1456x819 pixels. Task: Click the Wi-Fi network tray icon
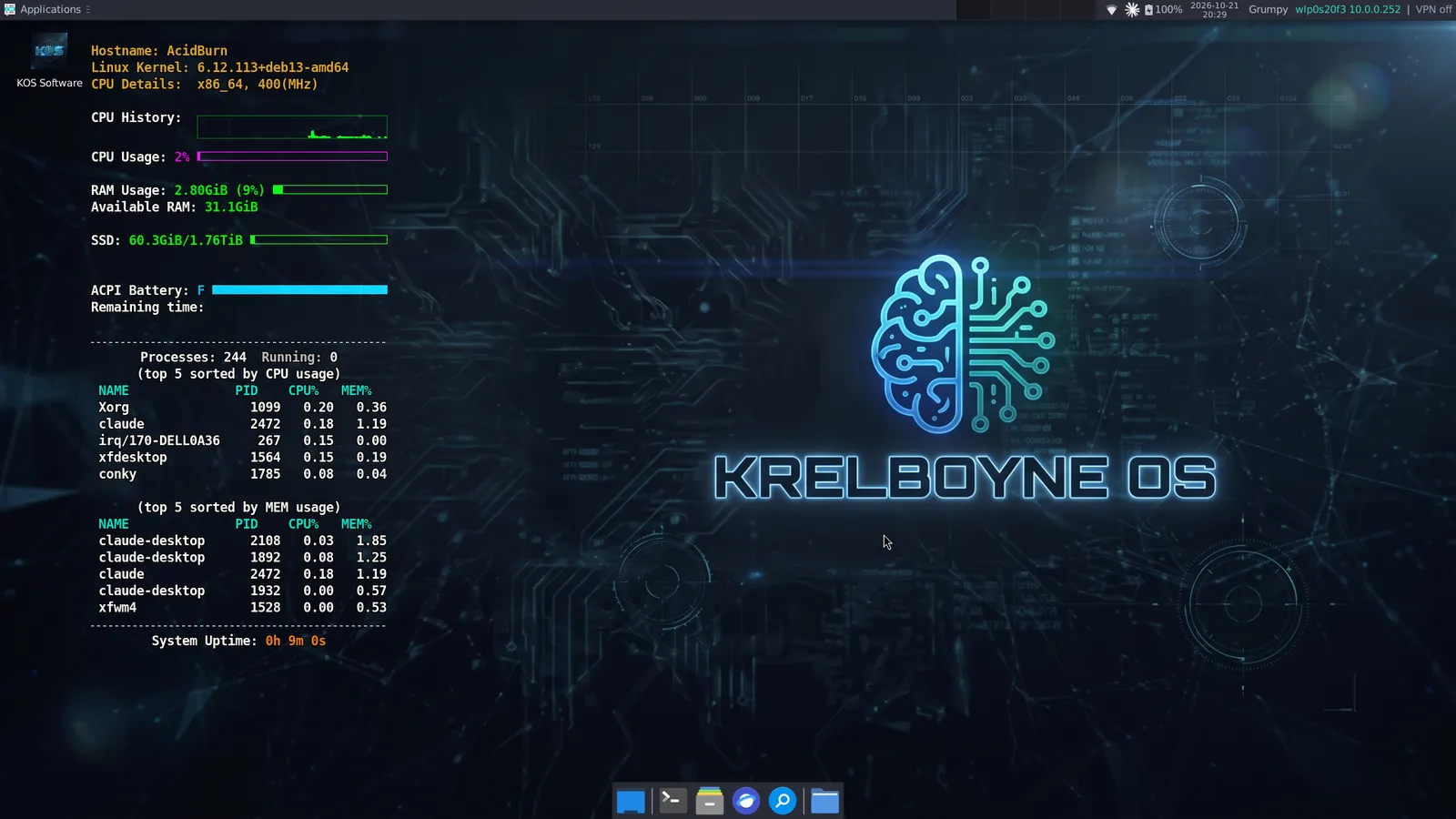(1111, 10)
